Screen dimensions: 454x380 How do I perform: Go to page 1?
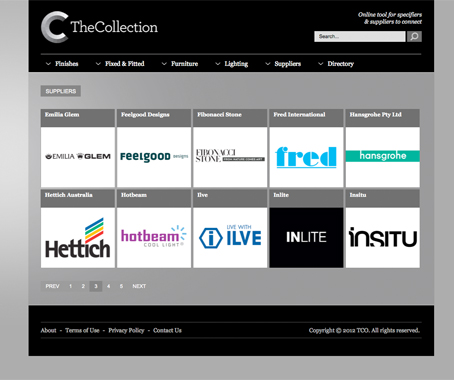coord(70,286)
